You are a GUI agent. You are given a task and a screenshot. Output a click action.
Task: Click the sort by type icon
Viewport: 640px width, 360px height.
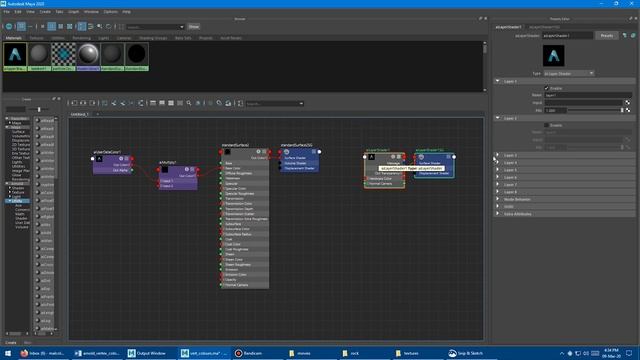(x=91, y=27)
